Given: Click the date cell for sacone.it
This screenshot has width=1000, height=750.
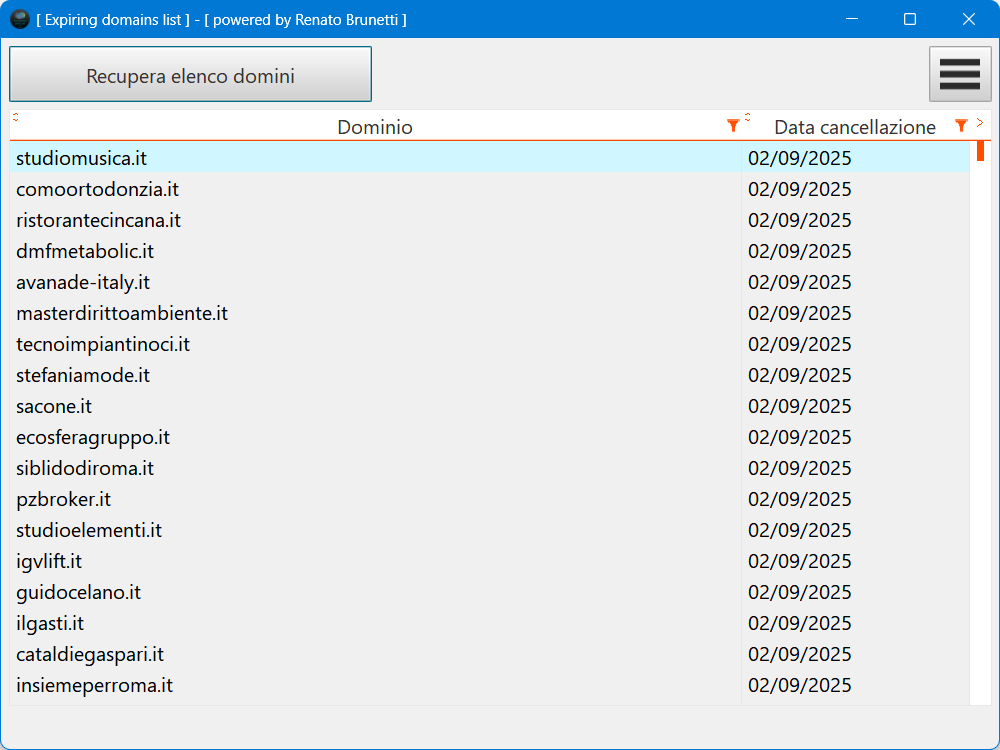Looking at the screenshot, I should point(799,406).
